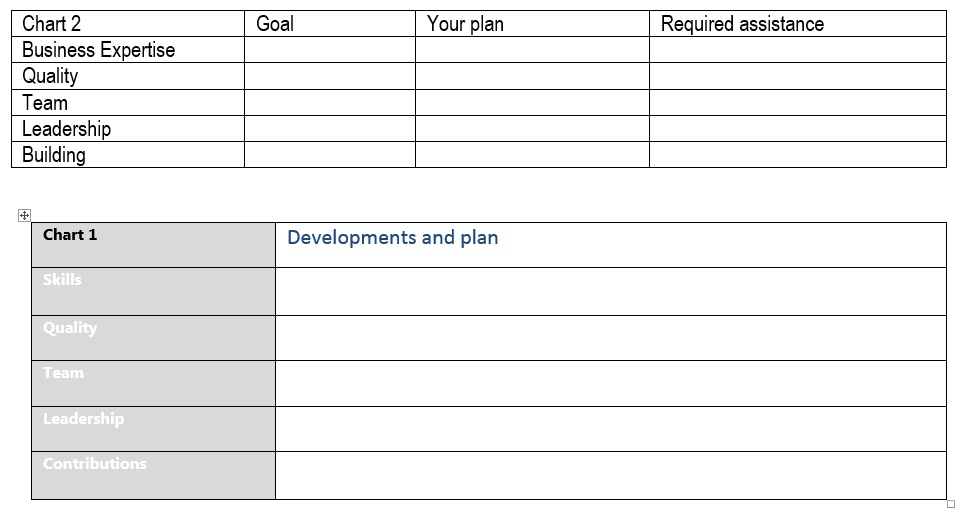The height and width of the screenshot is (508, 968).
Task: Click the Goal cell in Chart 2 Leadership row
Action: pyautogui.click(x=329, y=129)
